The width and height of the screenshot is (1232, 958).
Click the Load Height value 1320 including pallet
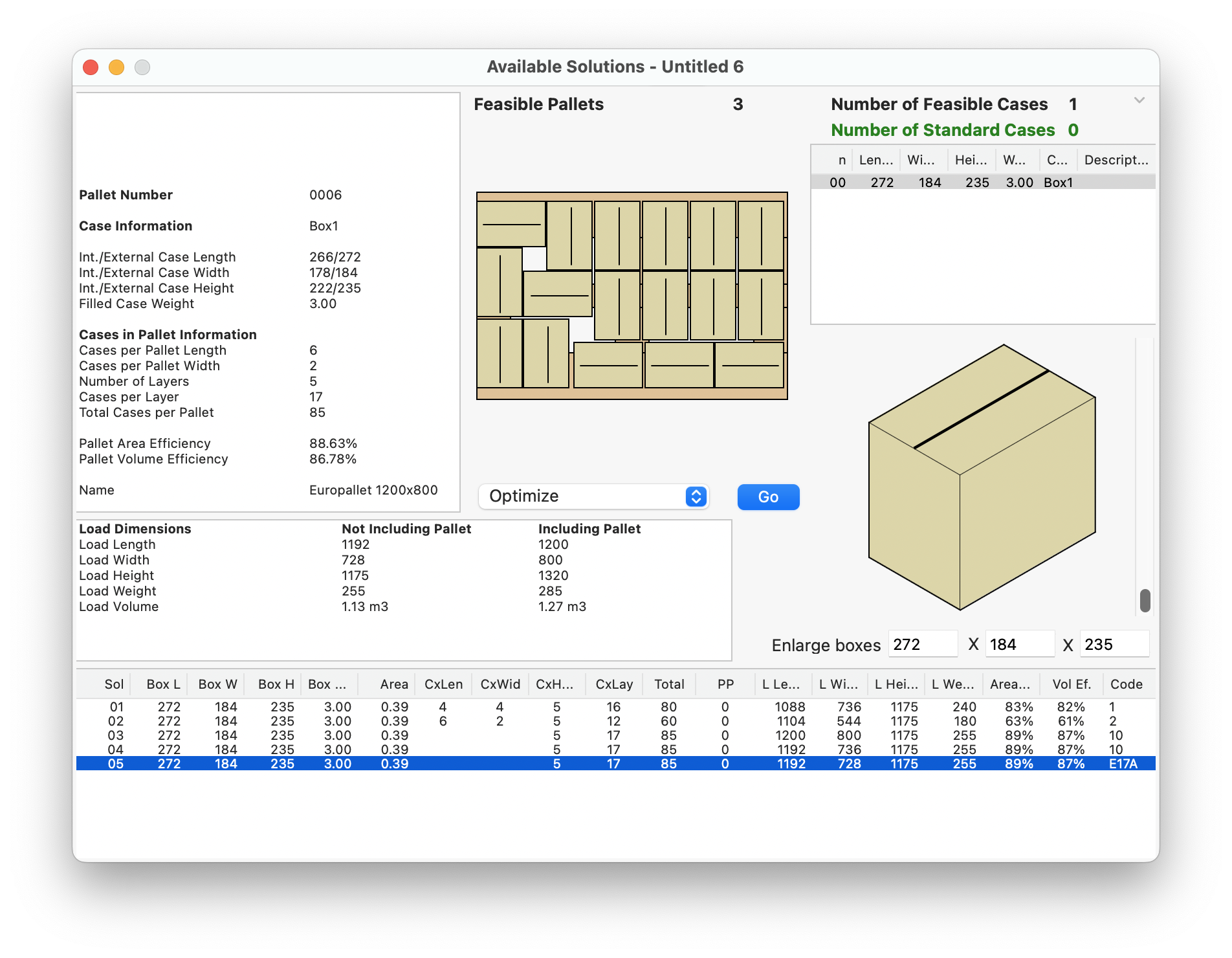[x=553, y=575]
